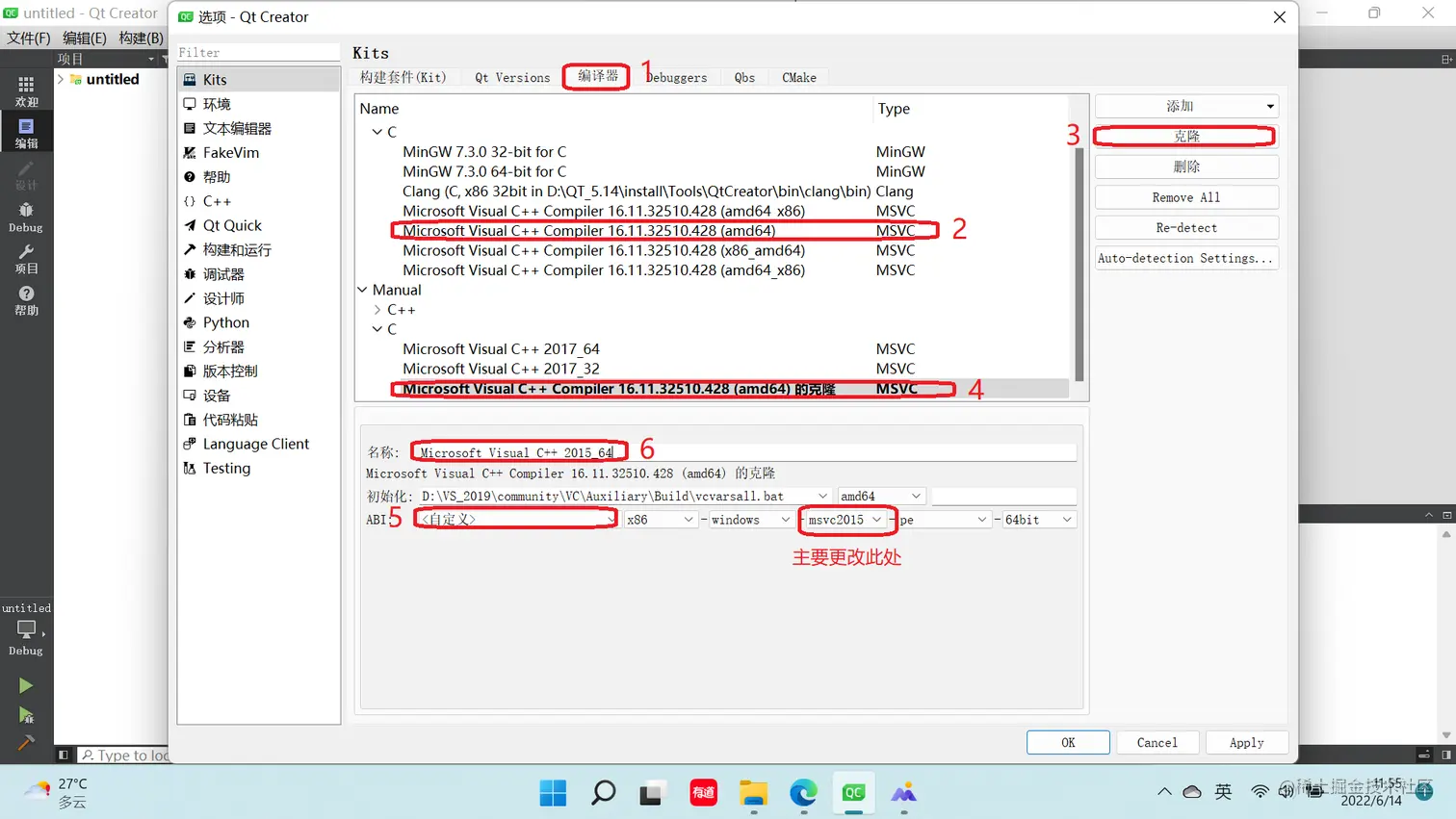The image size is (1456, 819).
Task: Open the ABI pe binary format dropdown
Action: coord(944,520)
